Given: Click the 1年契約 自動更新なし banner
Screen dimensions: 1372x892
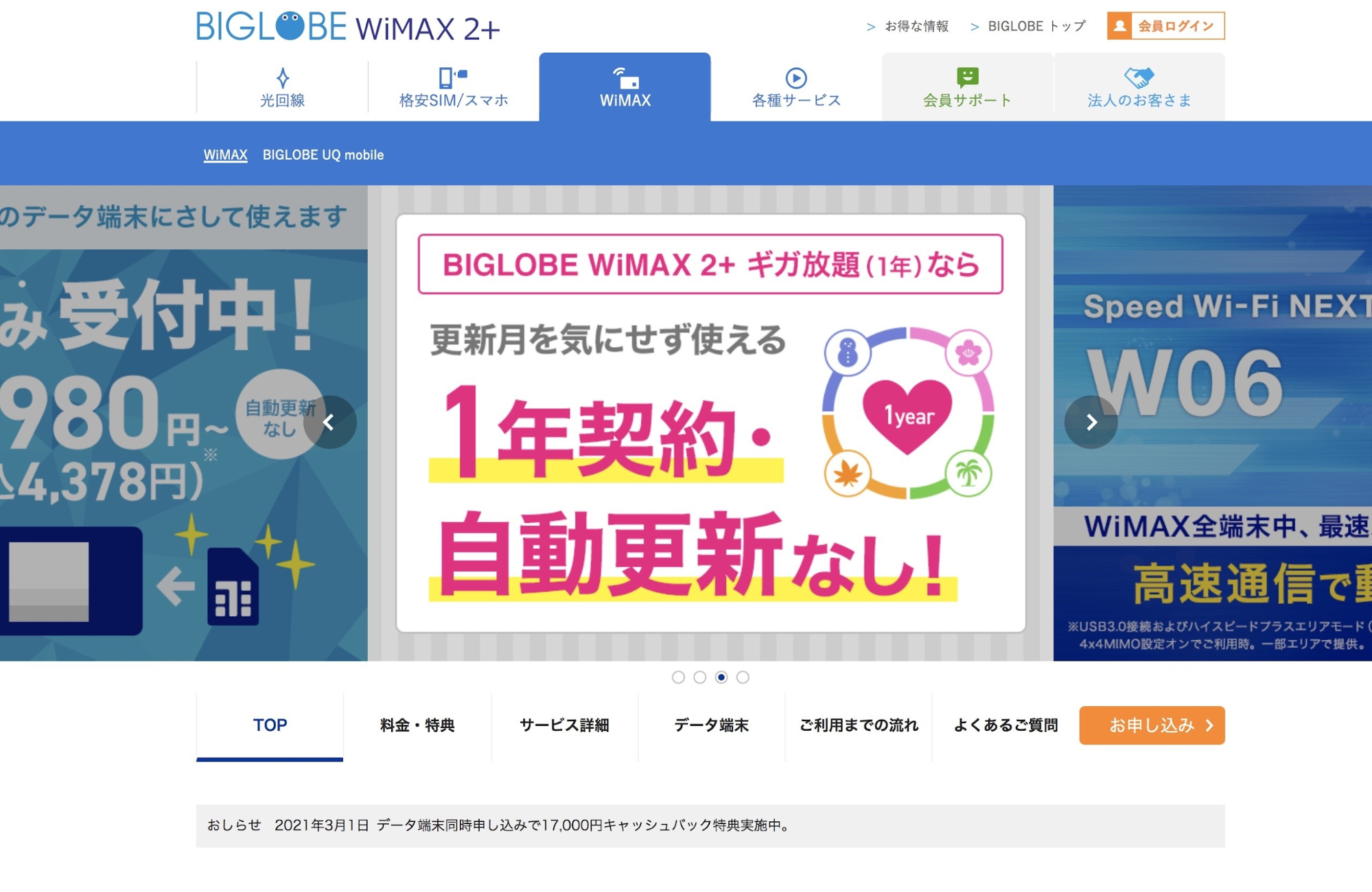Looking at the screenshot, I should (x=710, y=423).
